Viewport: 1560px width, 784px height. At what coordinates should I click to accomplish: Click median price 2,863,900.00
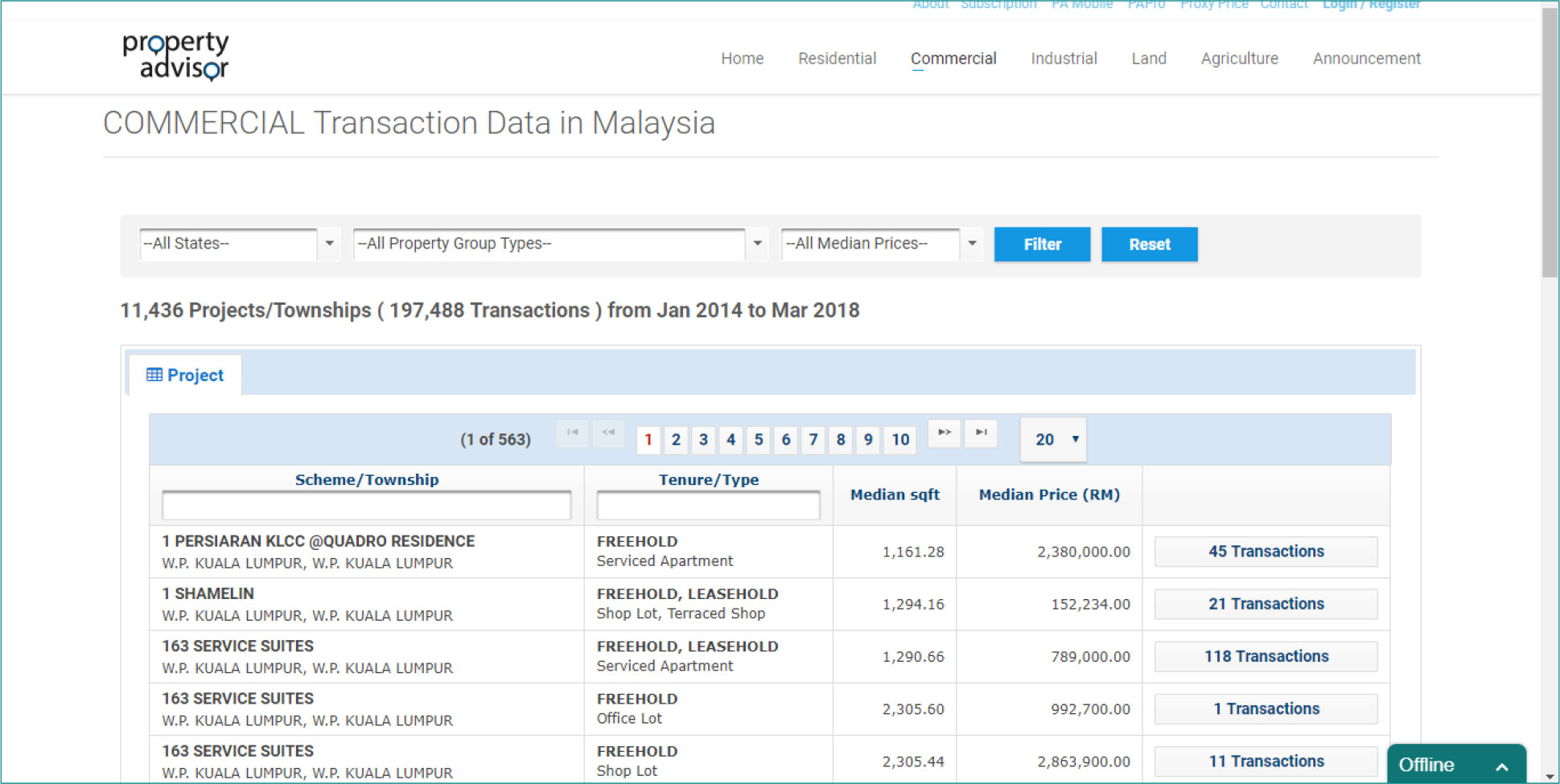point(1083,761)
